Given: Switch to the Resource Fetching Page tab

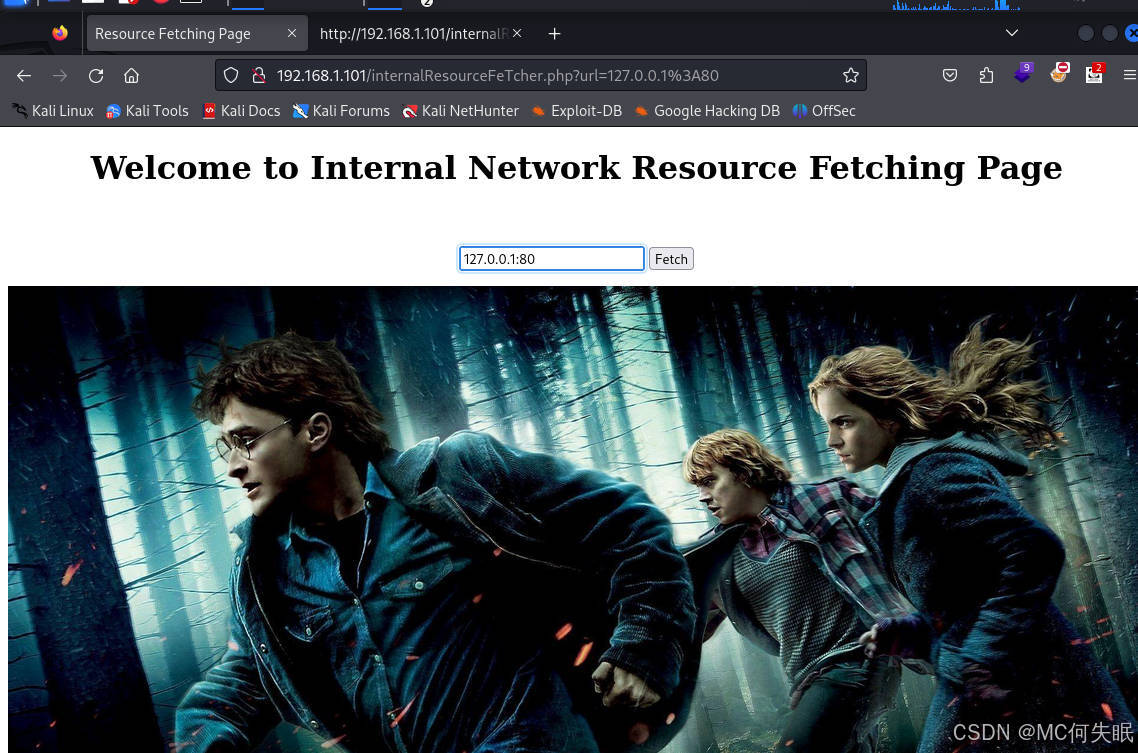Looking at the screenshot, I should 197,34.
